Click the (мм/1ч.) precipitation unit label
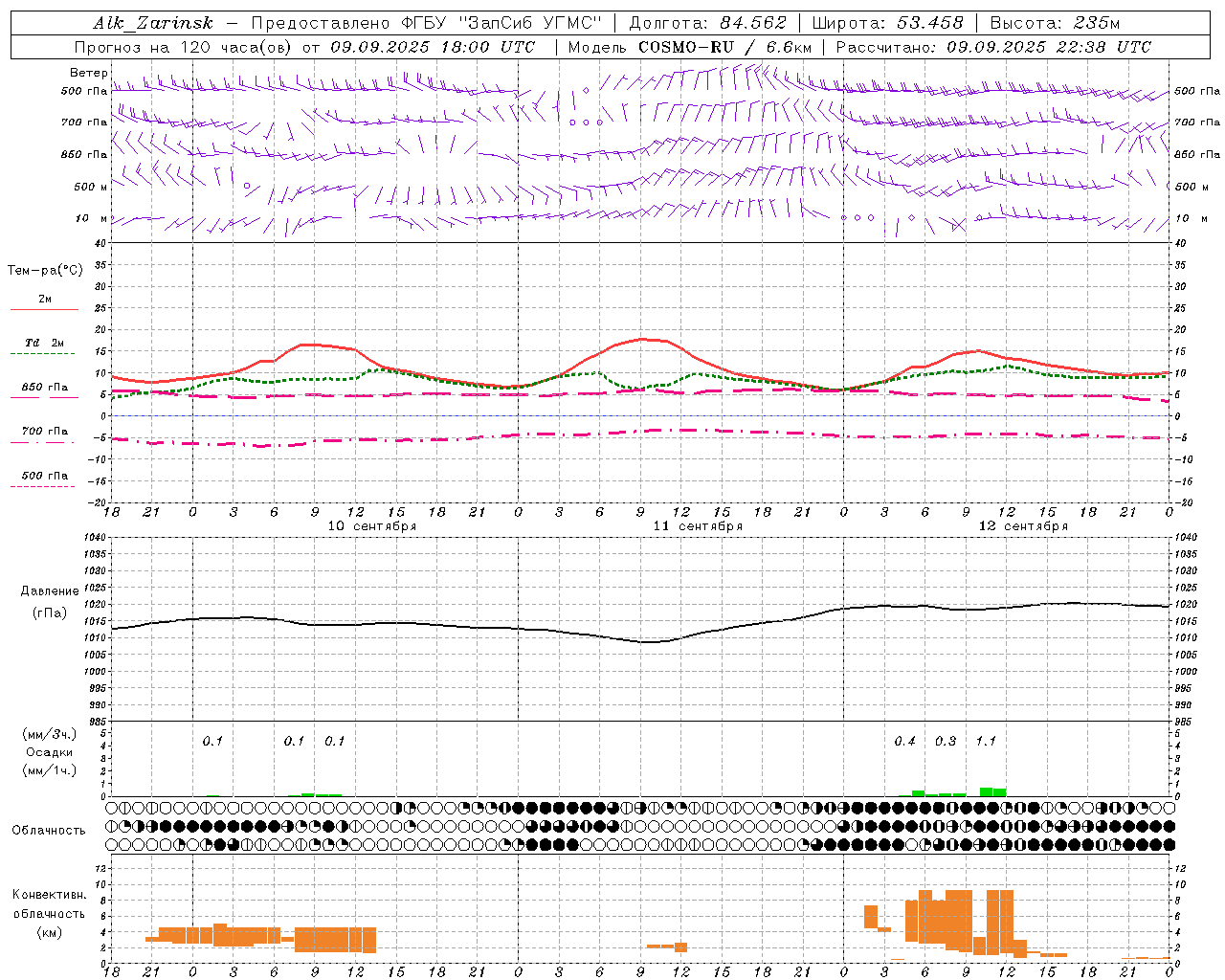Image resolution: width=1225 pixels, height=980 pixels. (x=50, y=770)
